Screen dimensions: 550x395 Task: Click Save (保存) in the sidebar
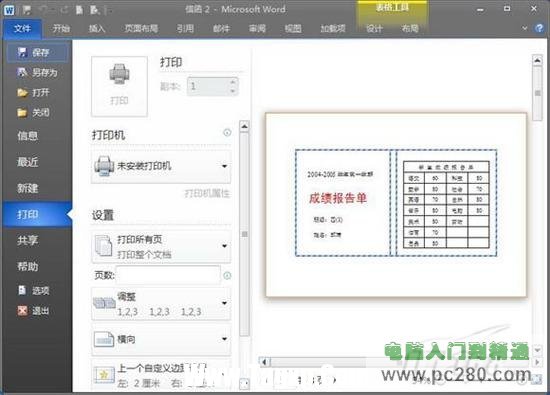(x=37, y=53)
